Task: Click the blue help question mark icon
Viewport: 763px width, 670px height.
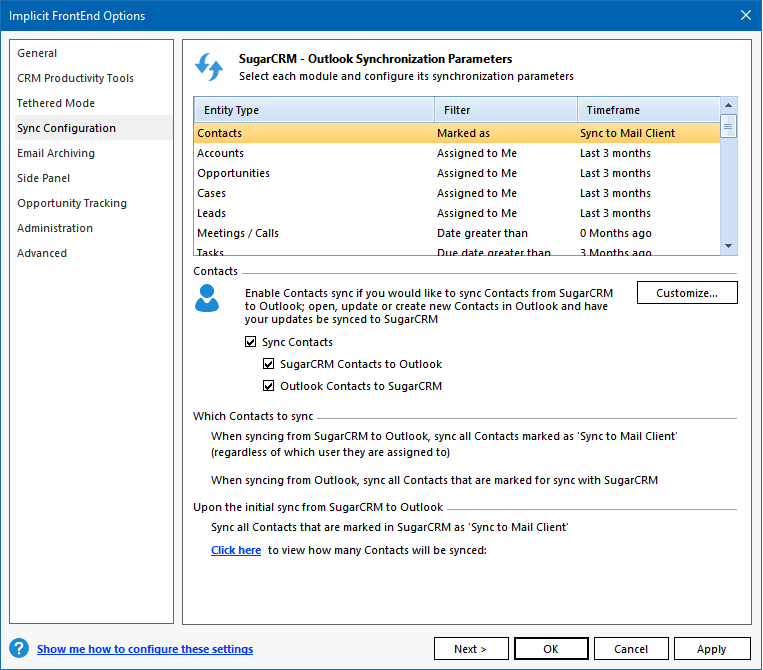Action: (18, 648)
